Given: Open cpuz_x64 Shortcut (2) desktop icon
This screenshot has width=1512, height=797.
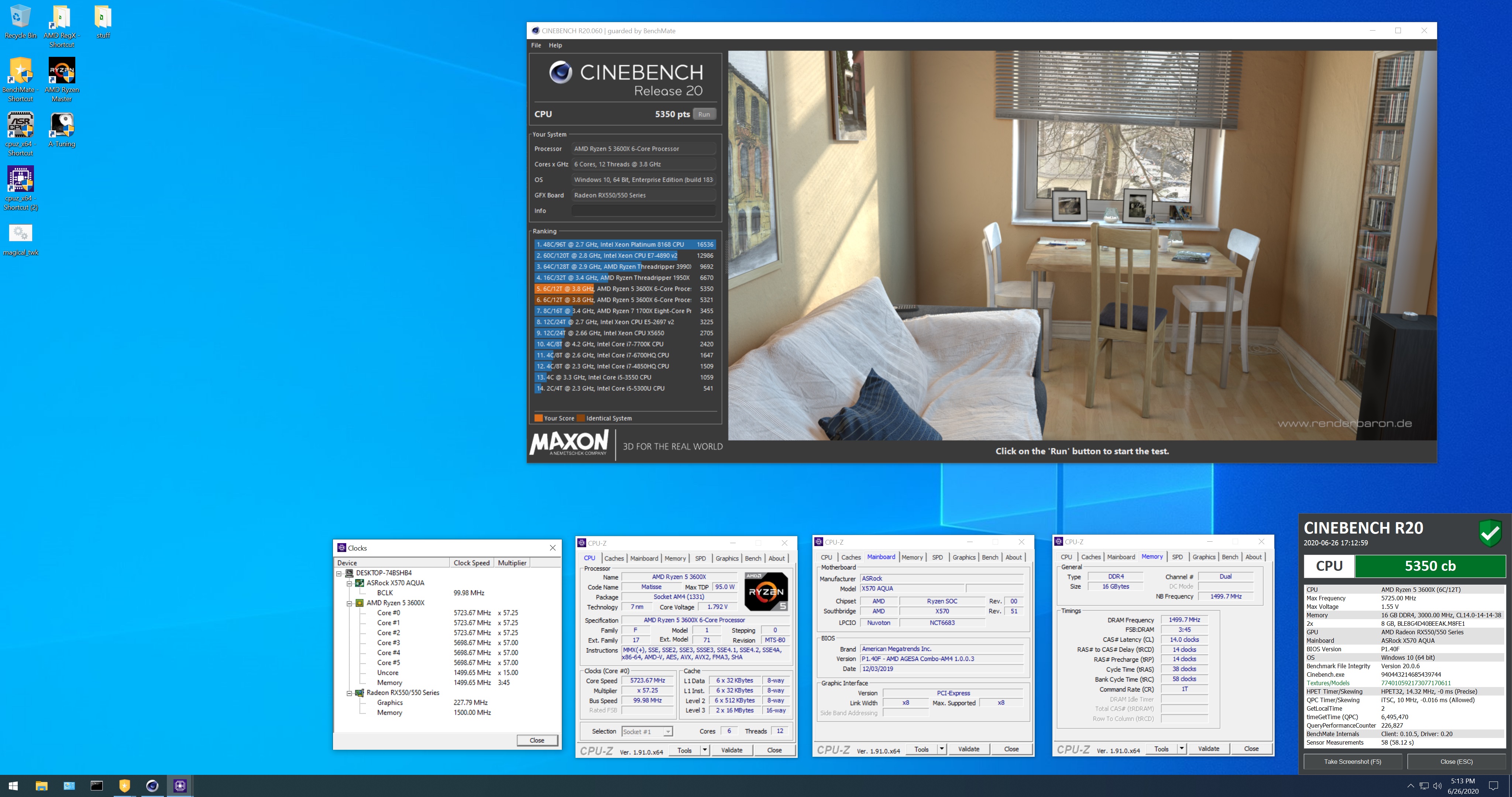Looking at the screenshot, I should (21, 189).
